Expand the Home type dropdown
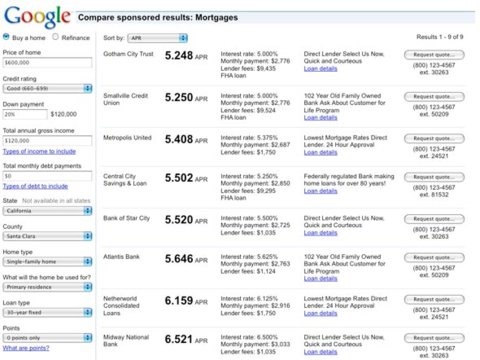Image resolution: width=480 pixels, height=360 pixels. coord(47,262)
